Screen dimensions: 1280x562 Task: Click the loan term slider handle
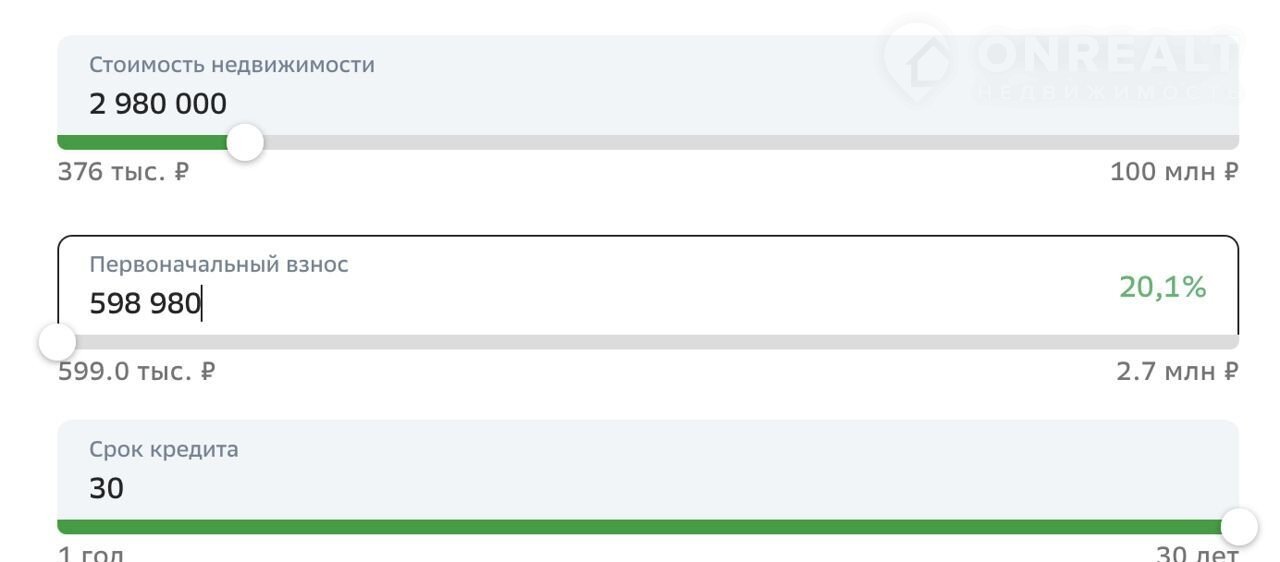pos(1239,526)
